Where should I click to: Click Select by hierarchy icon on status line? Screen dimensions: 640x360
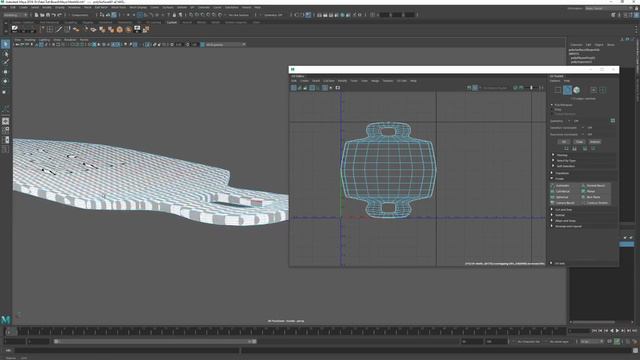point(102,15)
